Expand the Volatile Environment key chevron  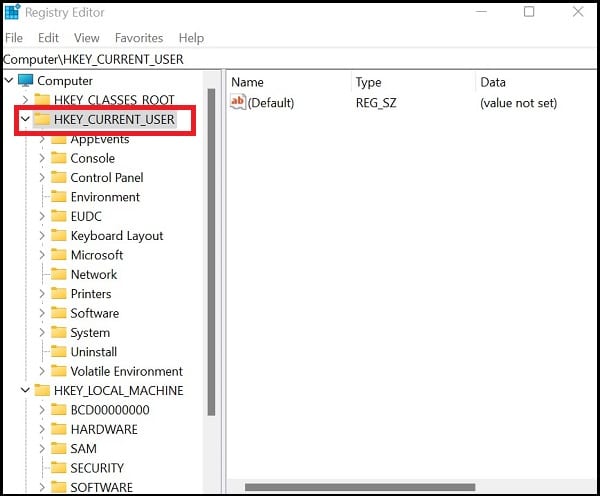click(42, 371)
